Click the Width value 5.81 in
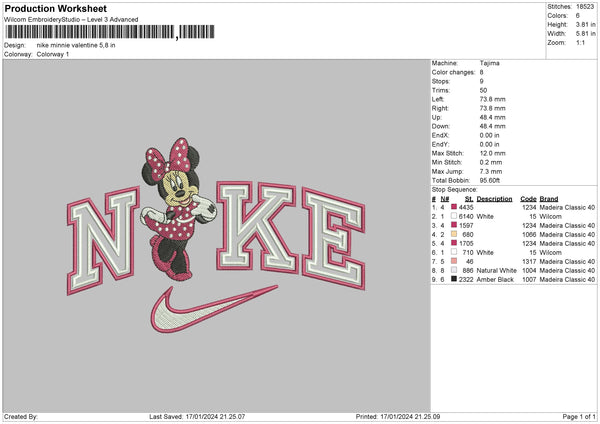This screenshot has width=600, height=424. coord(585,34)
